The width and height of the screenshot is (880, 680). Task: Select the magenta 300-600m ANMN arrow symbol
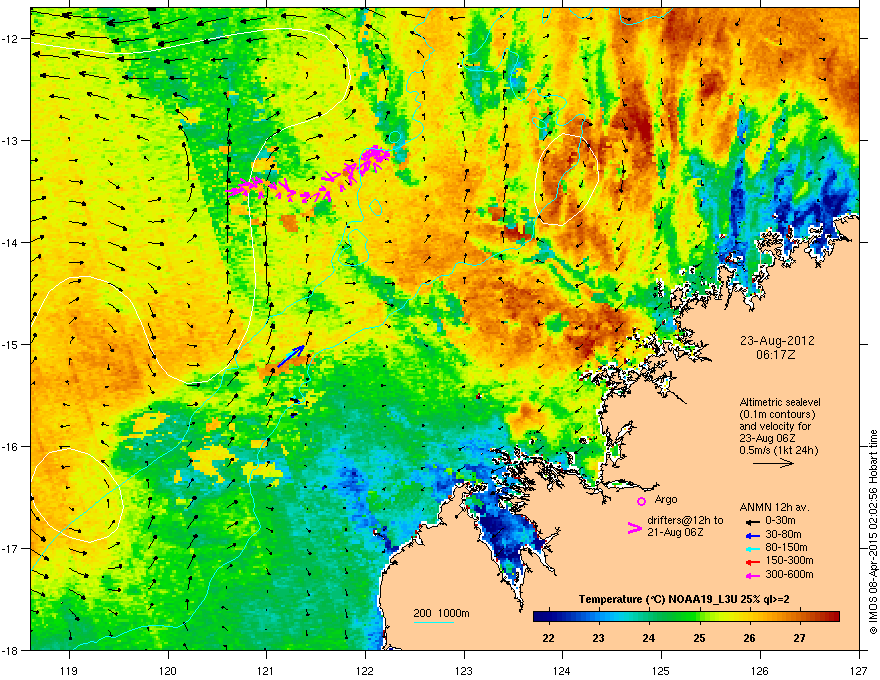(x=753, y=575)
